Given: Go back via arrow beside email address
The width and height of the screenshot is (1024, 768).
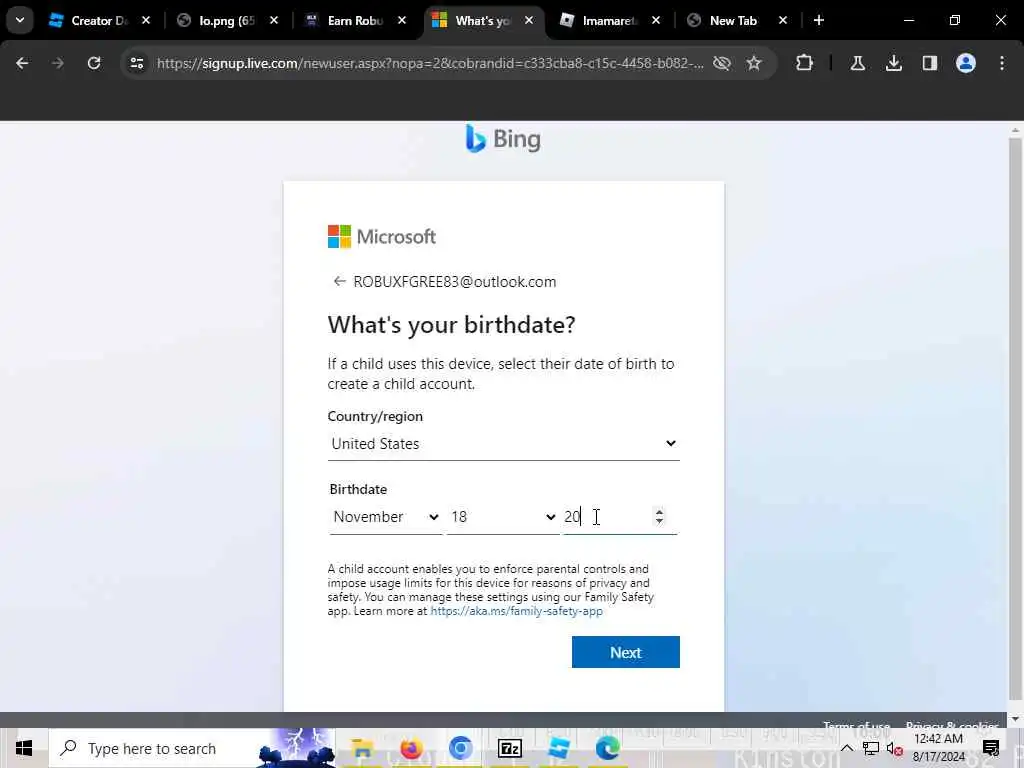Looking at the screenshot, I should (339, 281).
